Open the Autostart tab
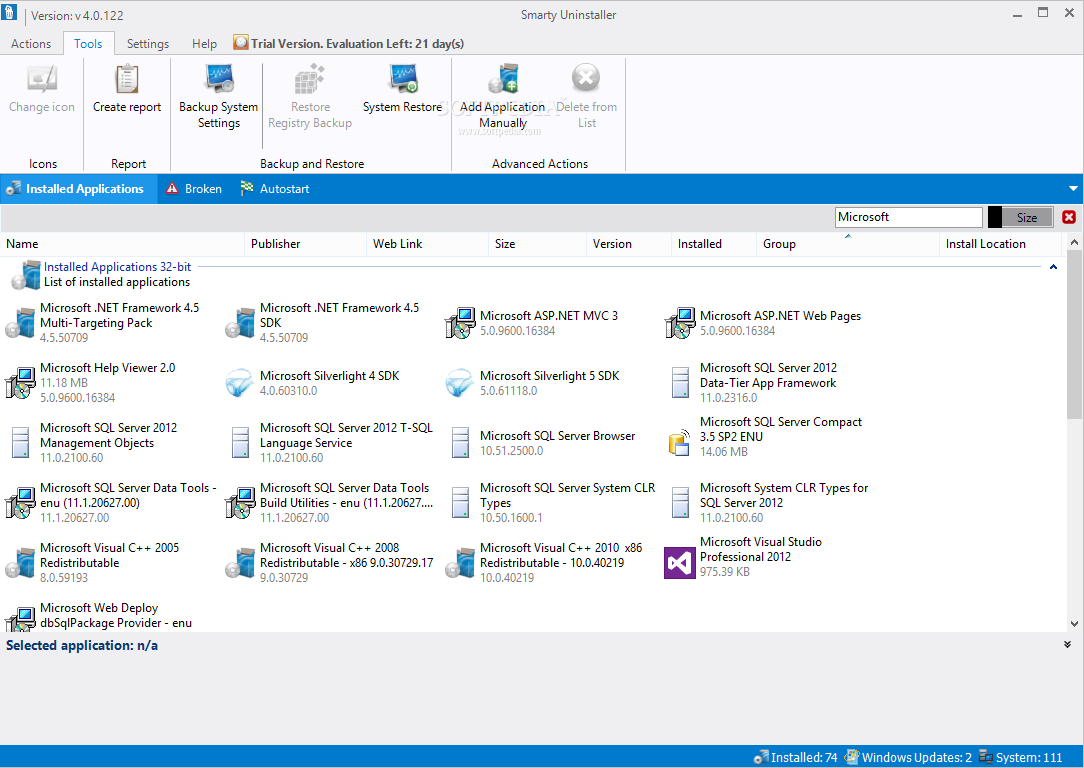 coord(275,189)
